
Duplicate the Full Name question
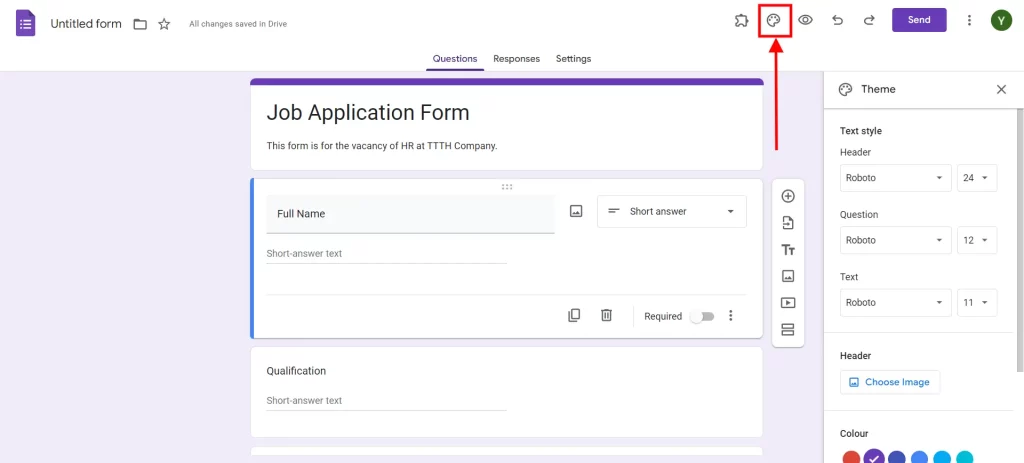click(x=574, y=315)
